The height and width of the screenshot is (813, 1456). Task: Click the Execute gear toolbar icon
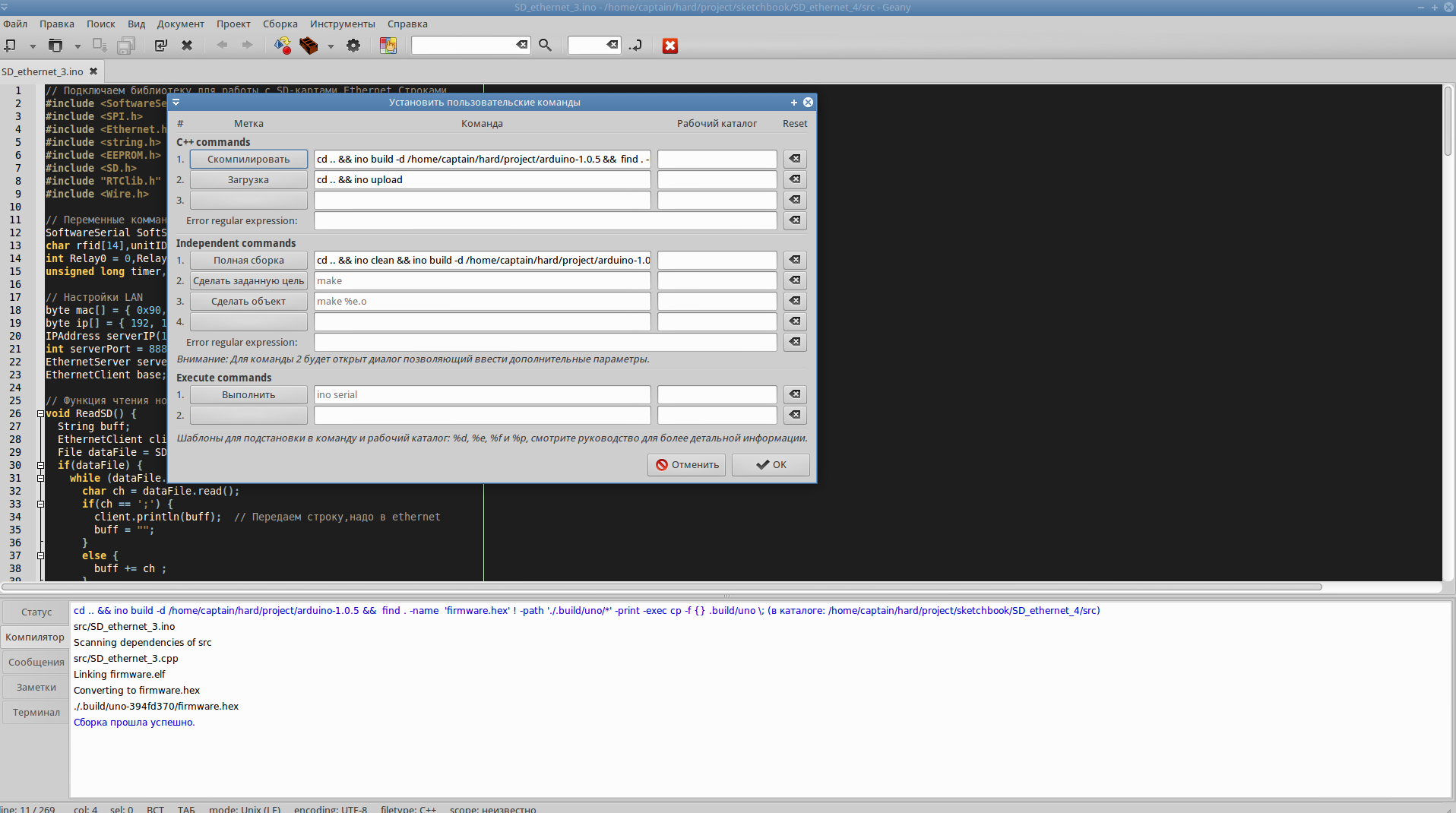click(353, 46)
